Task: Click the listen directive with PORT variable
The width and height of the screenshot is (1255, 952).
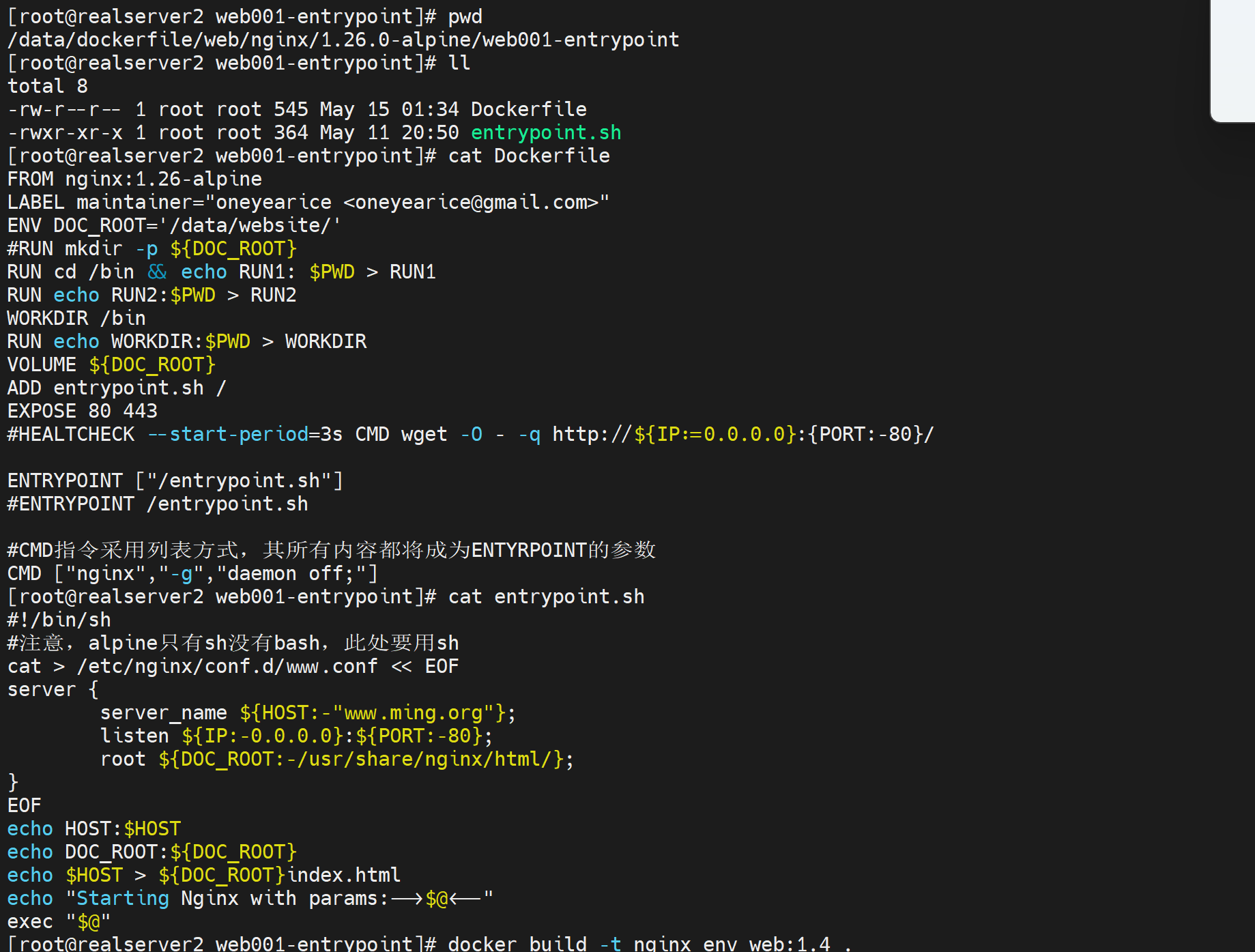Action: [x=296, y=736]
